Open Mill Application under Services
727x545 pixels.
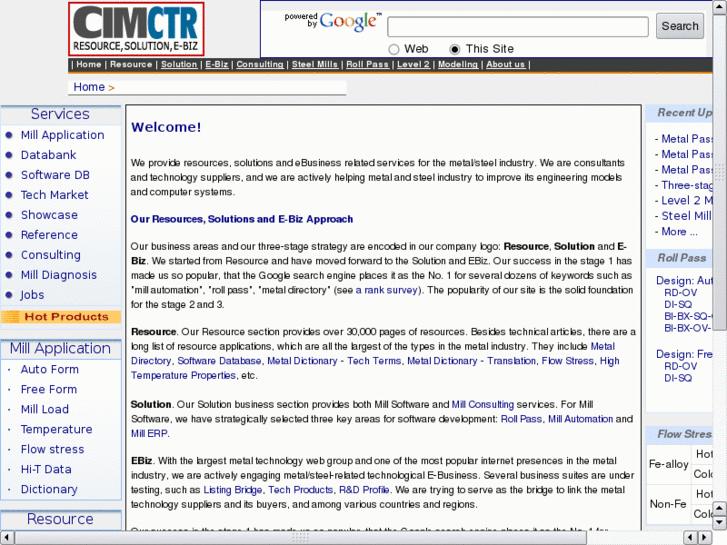(63, 135)
